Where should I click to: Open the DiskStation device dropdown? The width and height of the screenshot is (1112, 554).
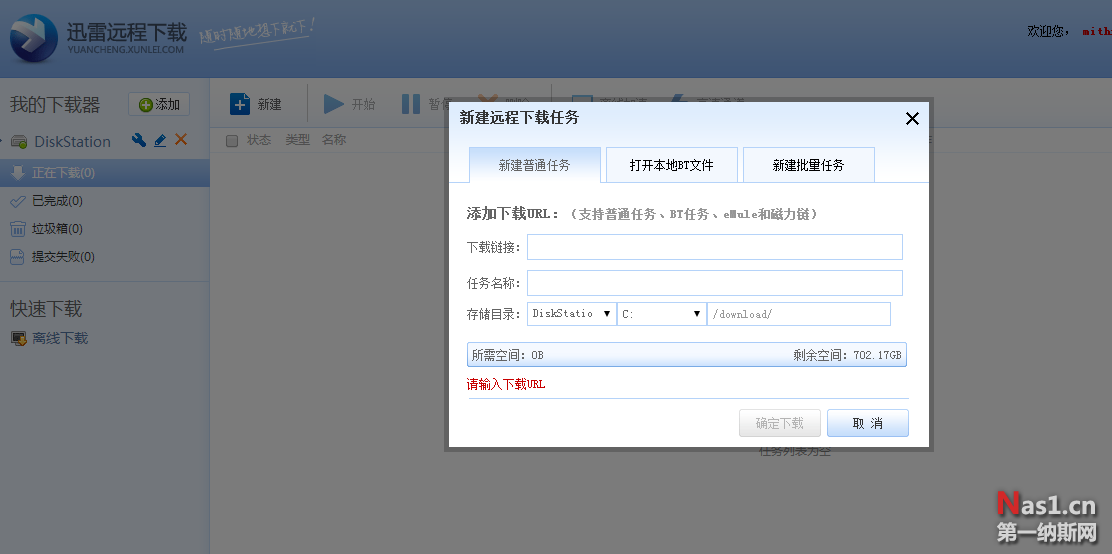(572, 314)
